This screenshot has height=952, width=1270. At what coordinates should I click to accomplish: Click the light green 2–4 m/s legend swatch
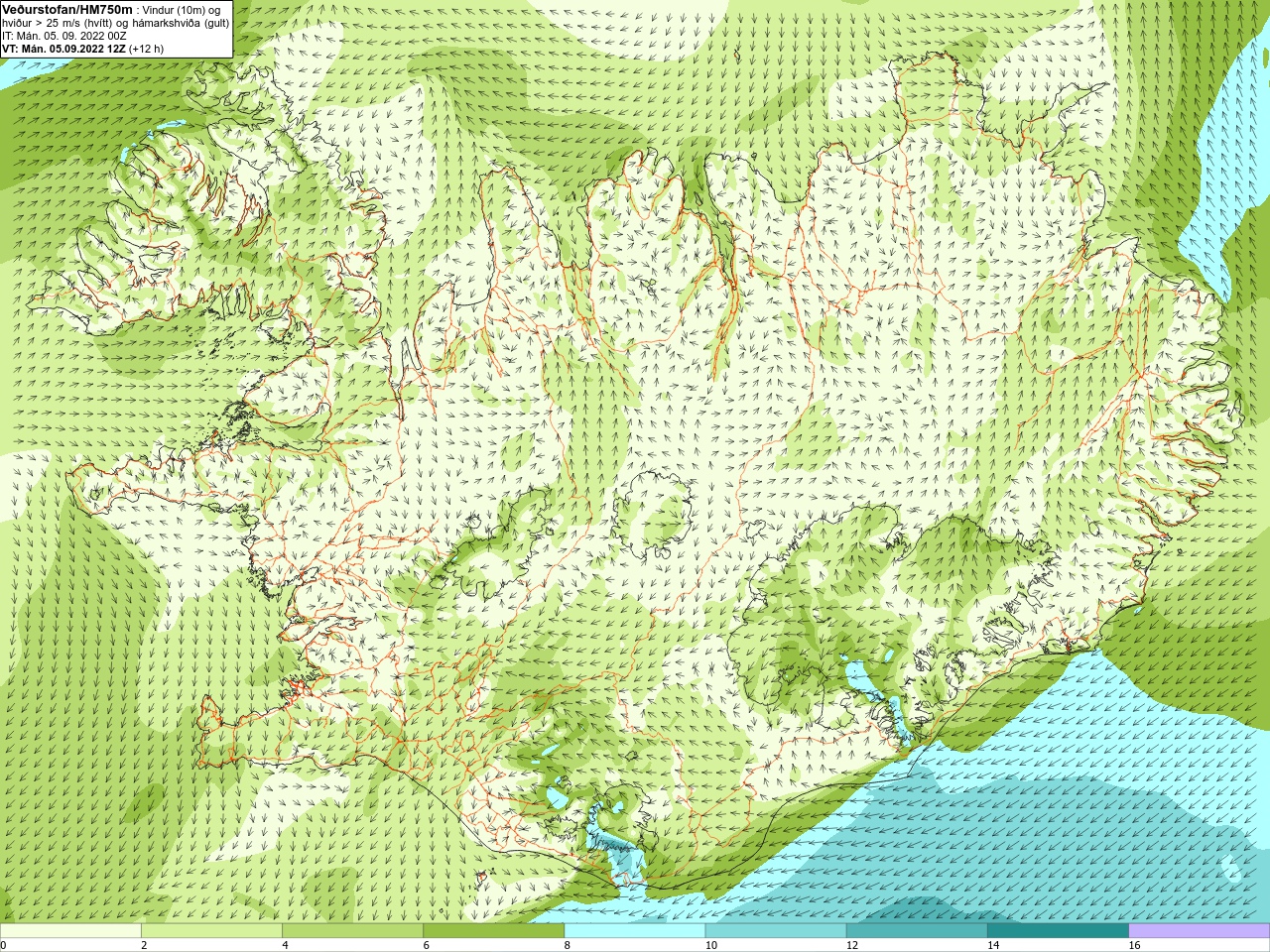(x=211, y=931)
